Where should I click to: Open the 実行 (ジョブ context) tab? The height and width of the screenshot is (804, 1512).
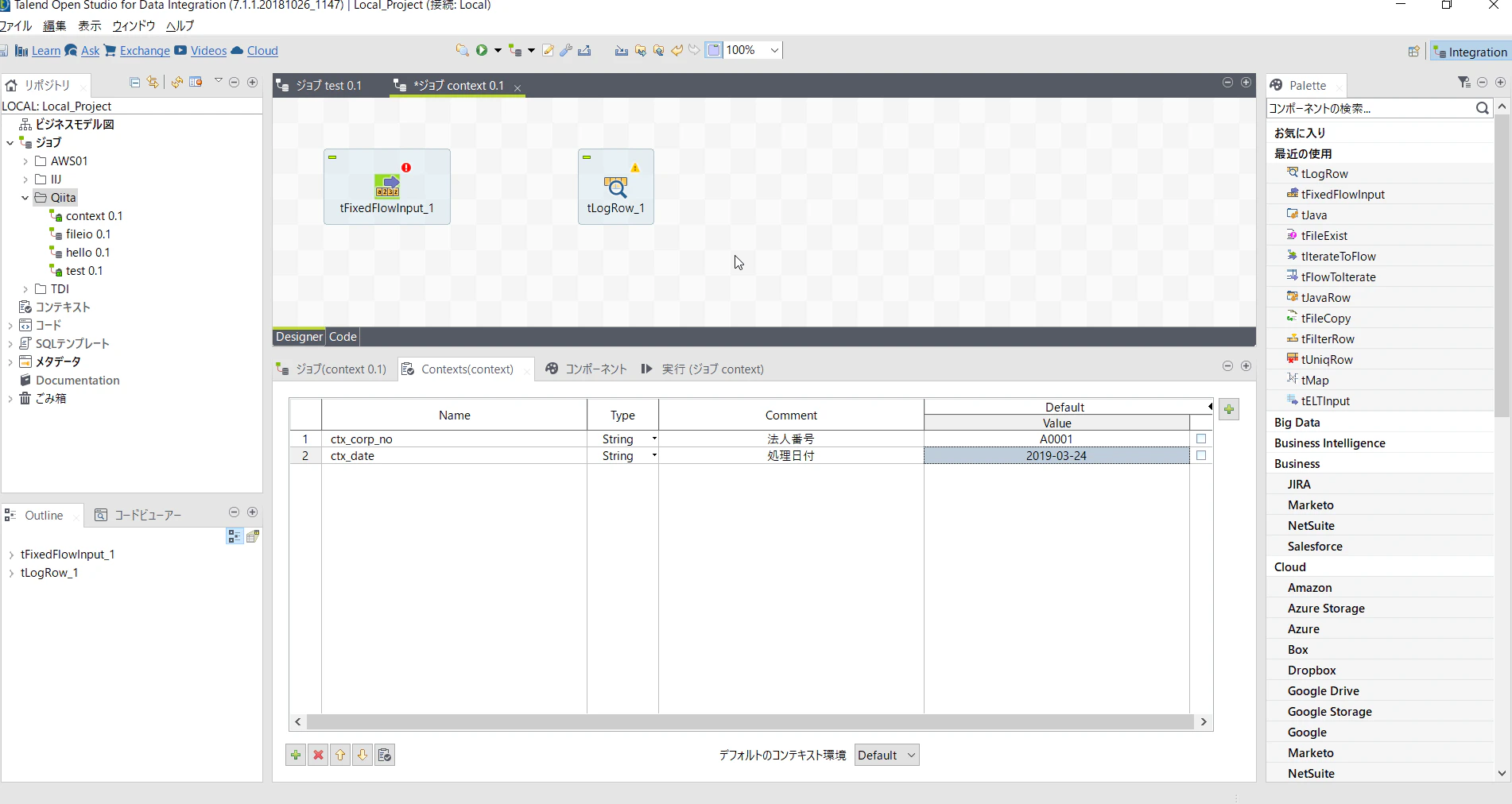click(702, 369)
